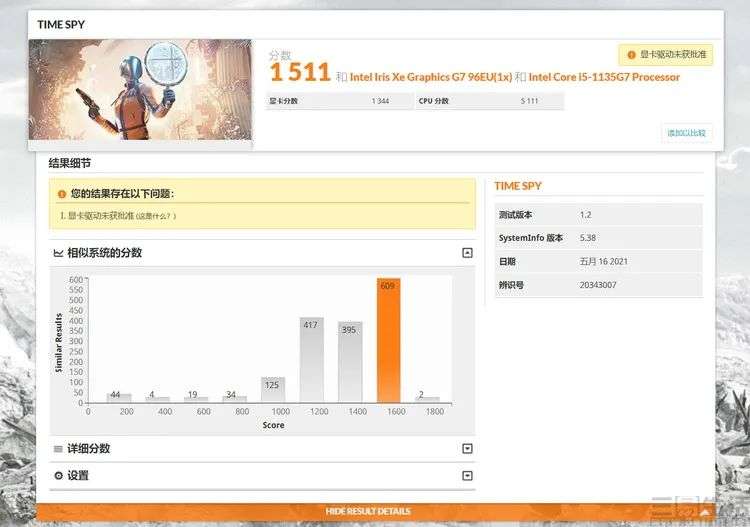Collapse the 相似系统的分数 section
This screenshot has height=527, width=750.
coord(467,253)
